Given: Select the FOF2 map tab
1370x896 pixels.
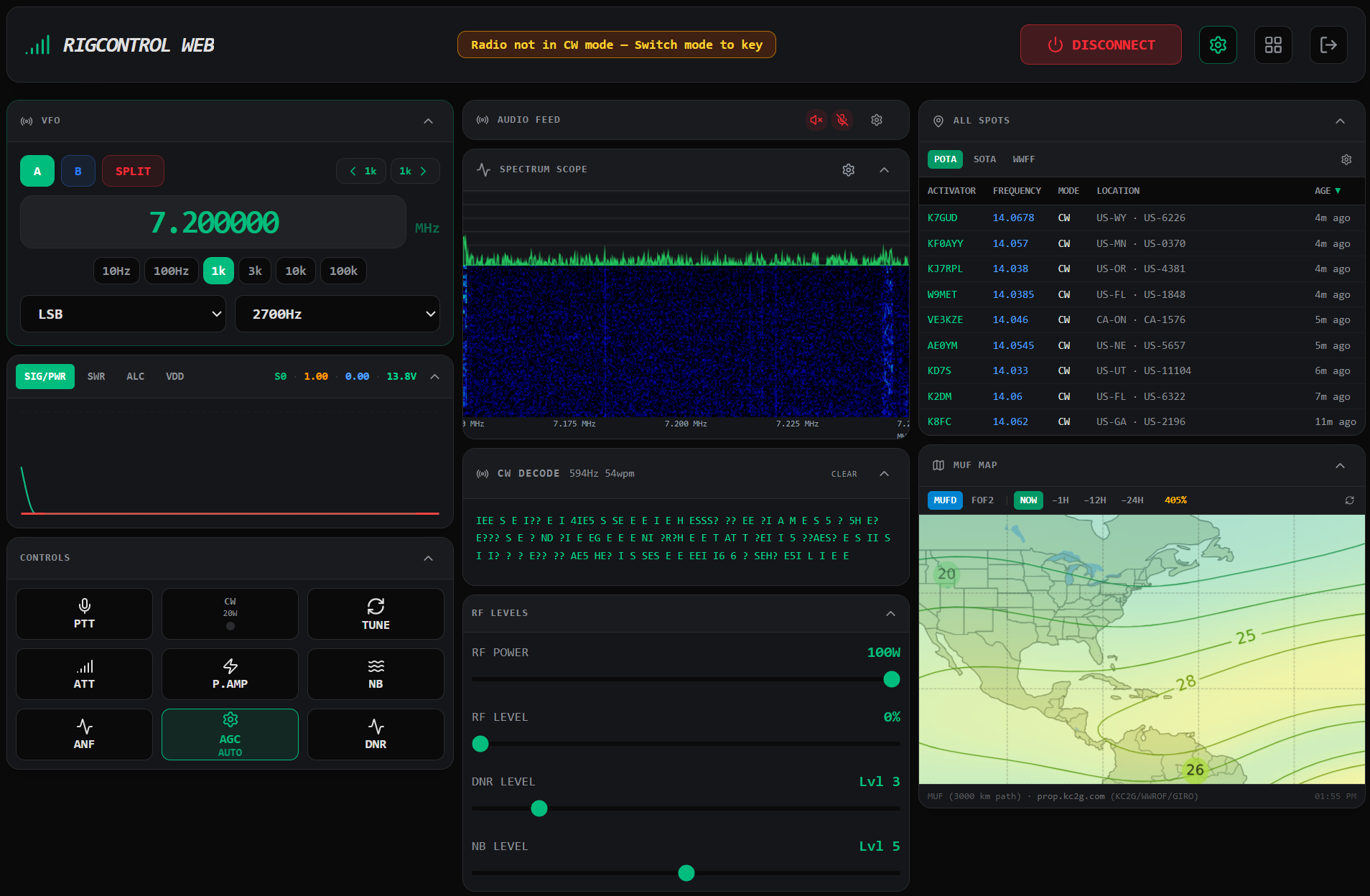Looking at the screenshot, I should point(982,500).
